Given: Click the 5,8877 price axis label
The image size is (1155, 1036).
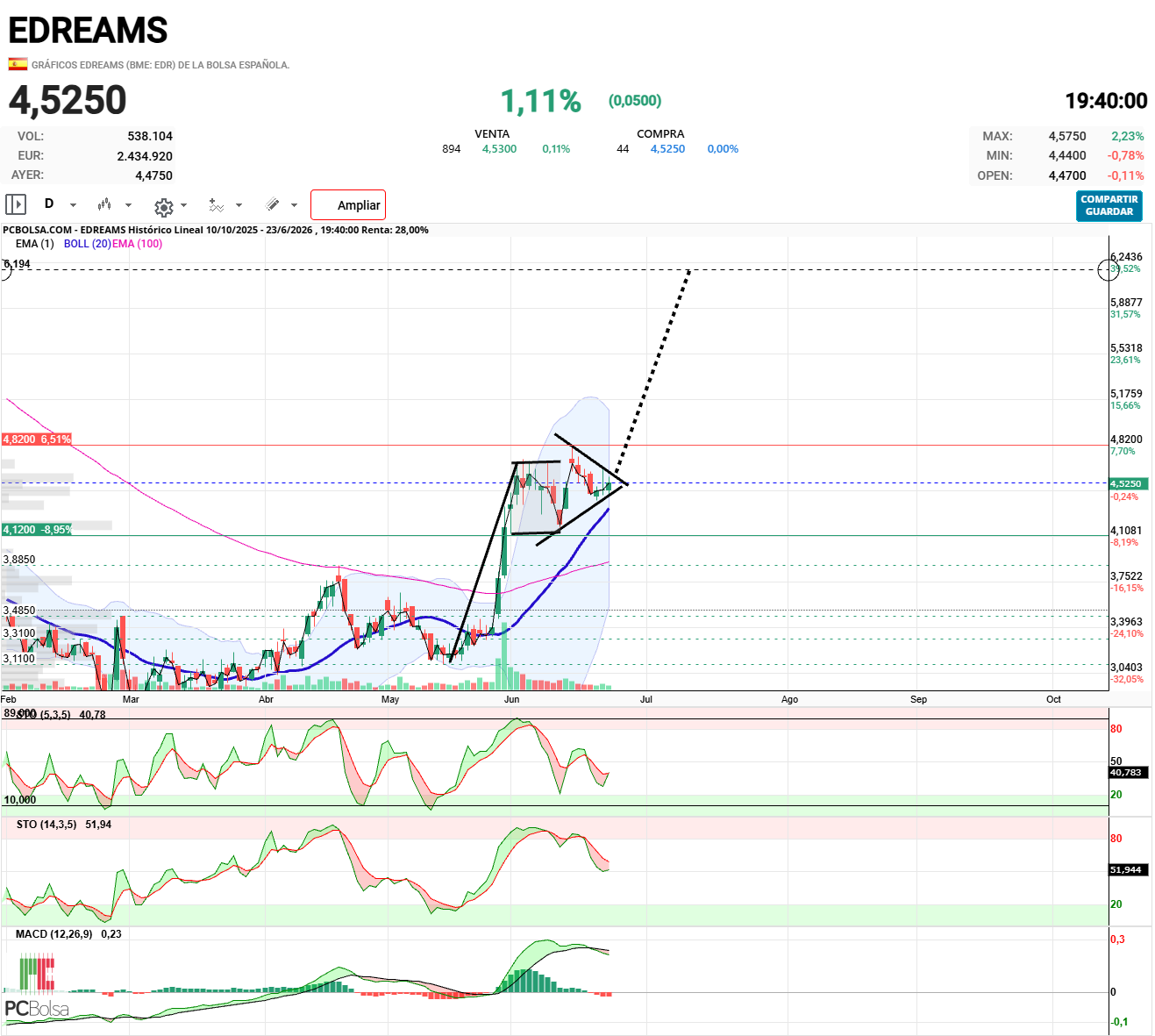Looking at the screenshot, I should coord(1126,303).
